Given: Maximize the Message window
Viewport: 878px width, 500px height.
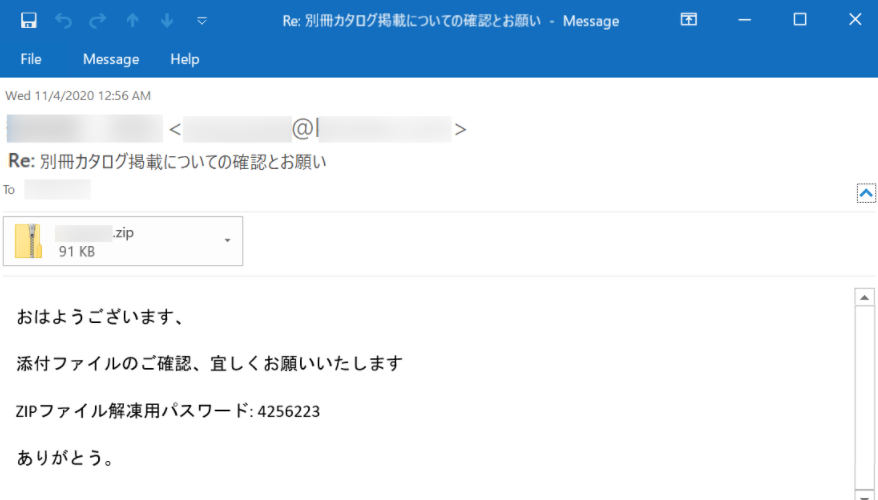Looking at the screenshot, I should point(800,20).
